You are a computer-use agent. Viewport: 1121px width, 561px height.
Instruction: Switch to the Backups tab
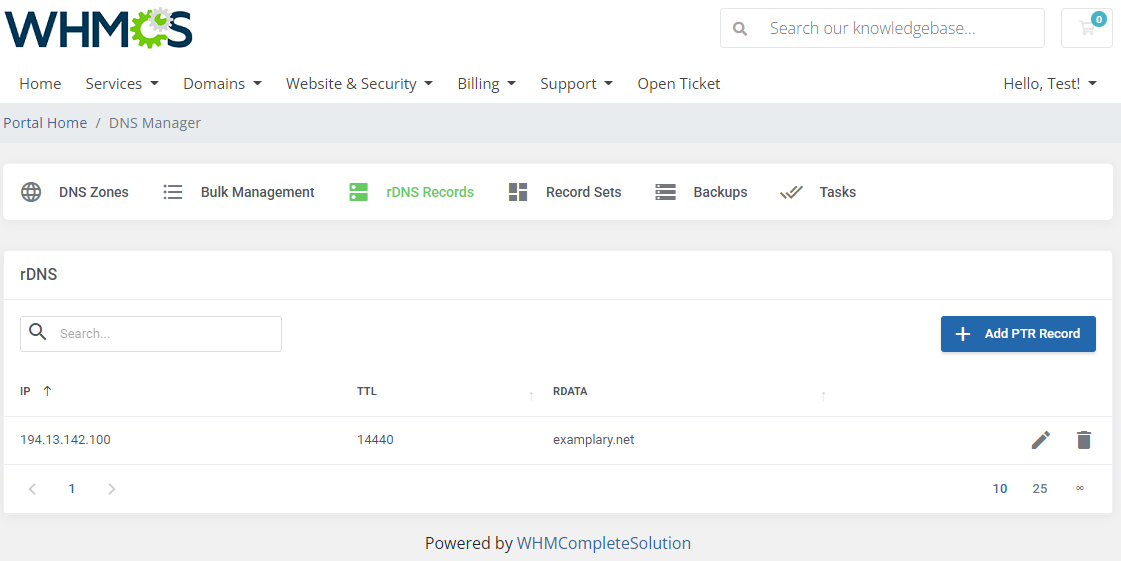click(x=720, y=192)
